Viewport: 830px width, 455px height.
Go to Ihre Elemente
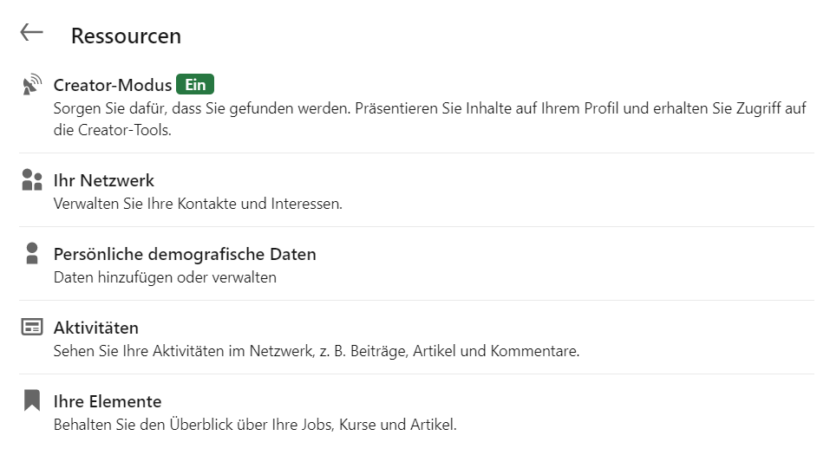[106, 402]
